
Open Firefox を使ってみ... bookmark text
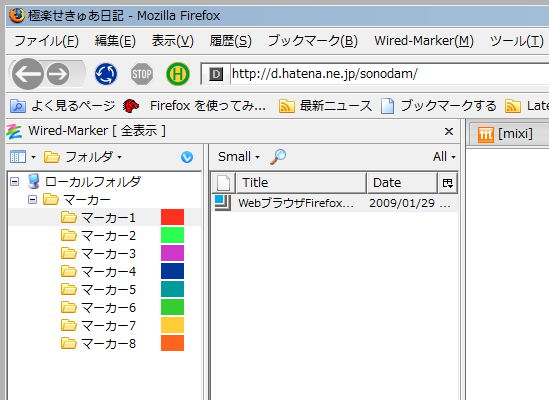[208, 105]
